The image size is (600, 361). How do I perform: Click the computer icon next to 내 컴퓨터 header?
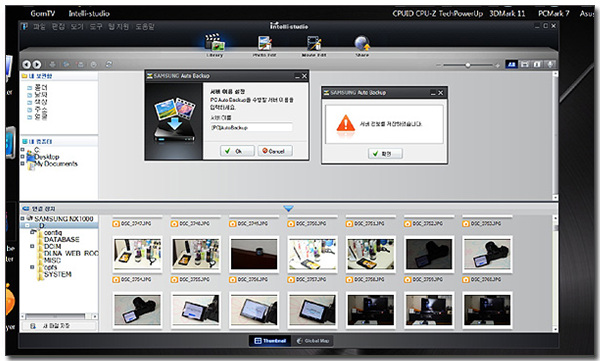[x=24, y=141]
